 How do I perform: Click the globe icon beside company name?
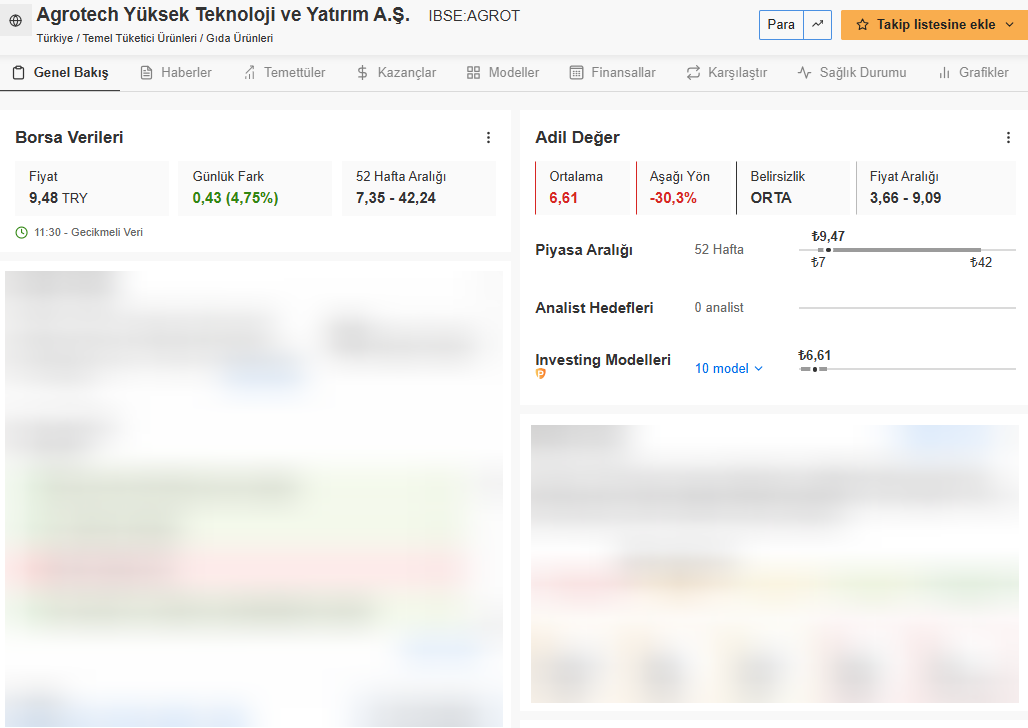click(x=16, y=20)
